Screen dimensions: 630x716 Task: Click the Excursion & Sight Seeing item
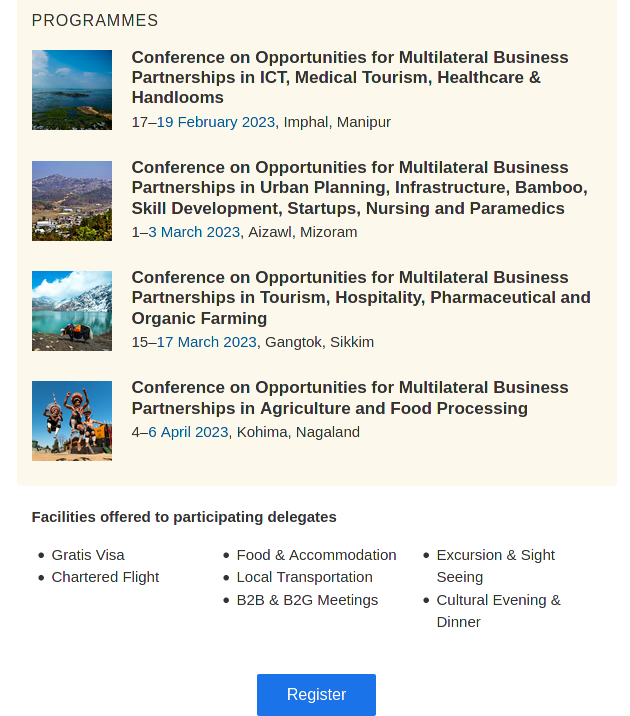[495, 566]
